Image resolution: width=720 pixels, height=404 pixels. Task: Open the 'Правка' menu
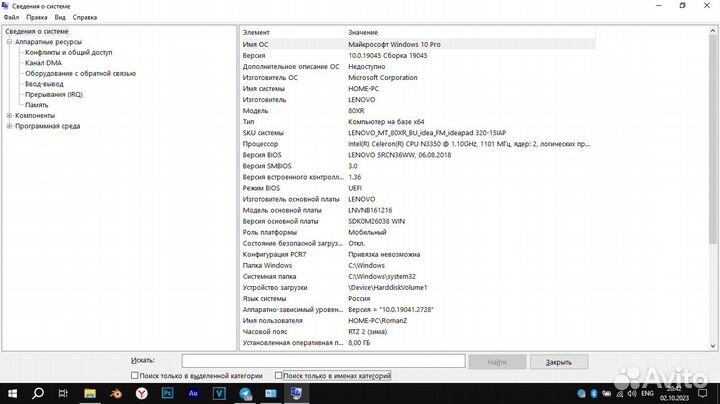pyautogui.click(x=37, y=17)
